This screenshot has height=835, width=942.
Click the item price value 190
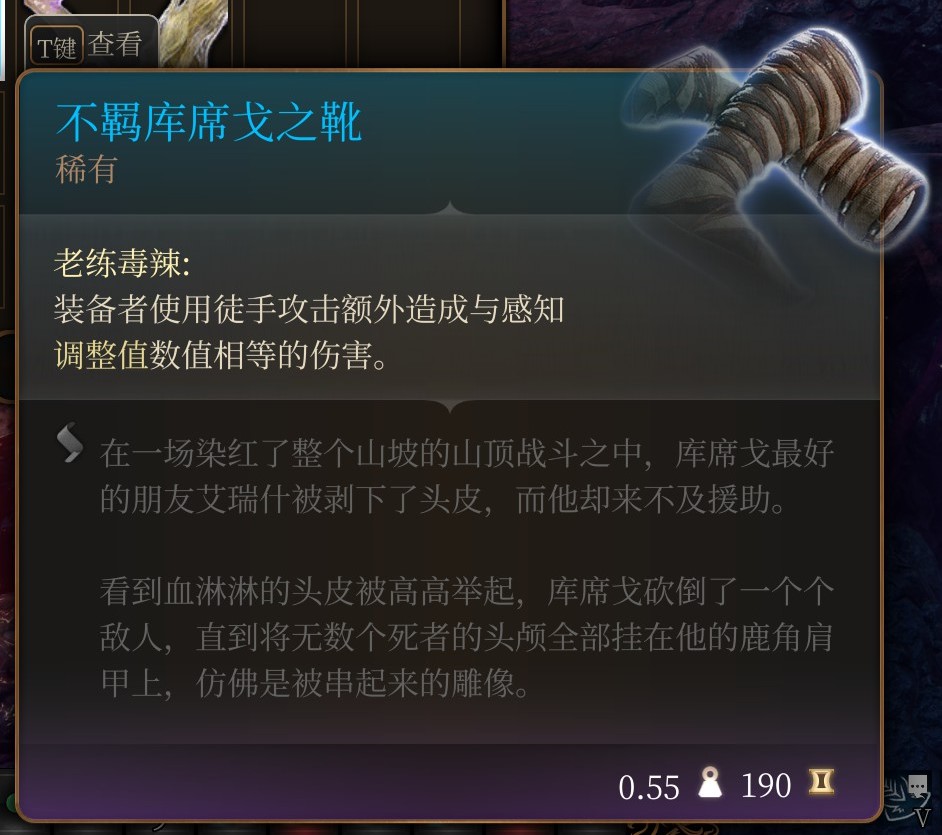(x=766, y=786)
